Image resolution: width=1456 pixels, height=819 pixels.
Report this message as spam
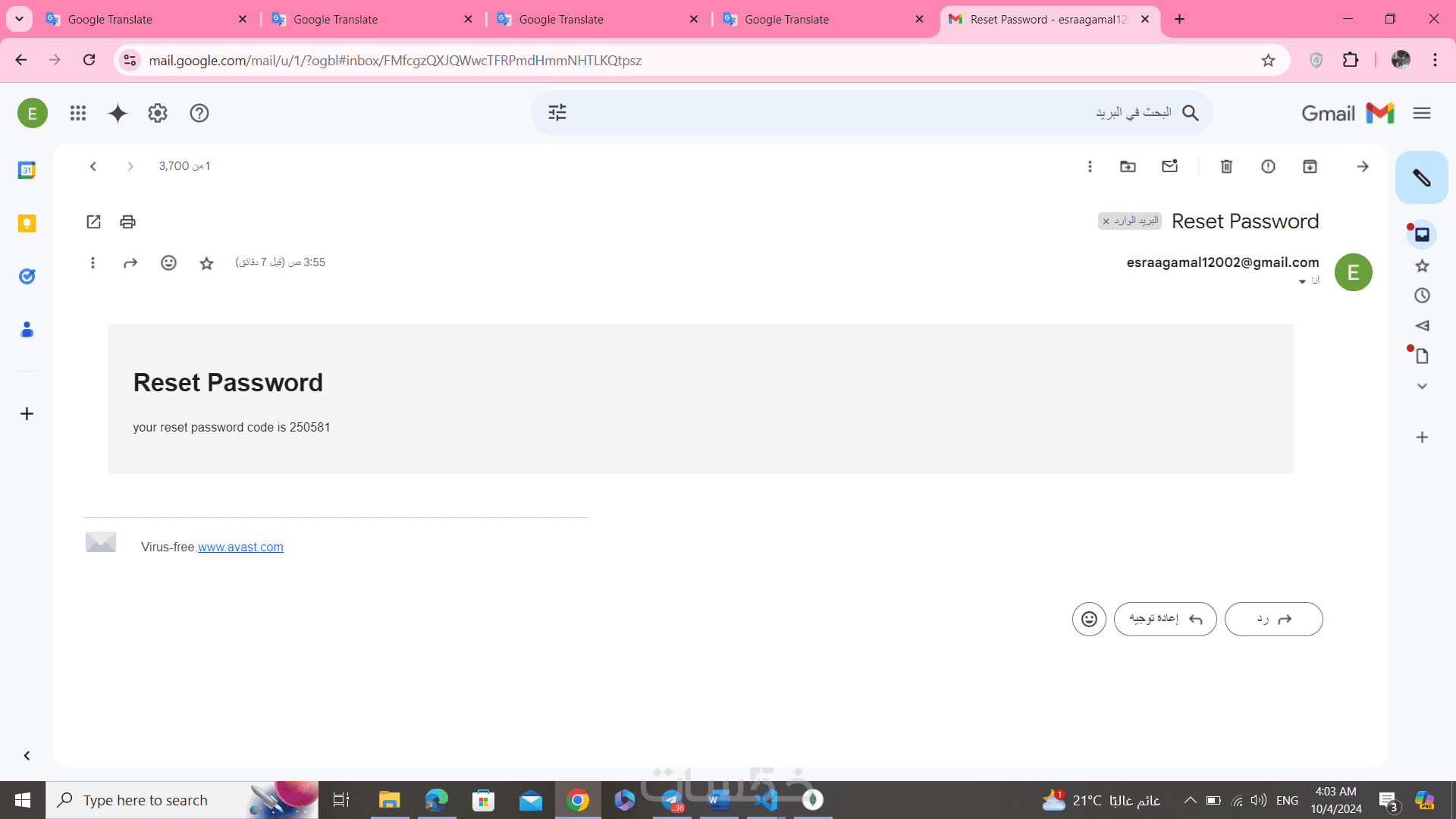point(1268,166)
